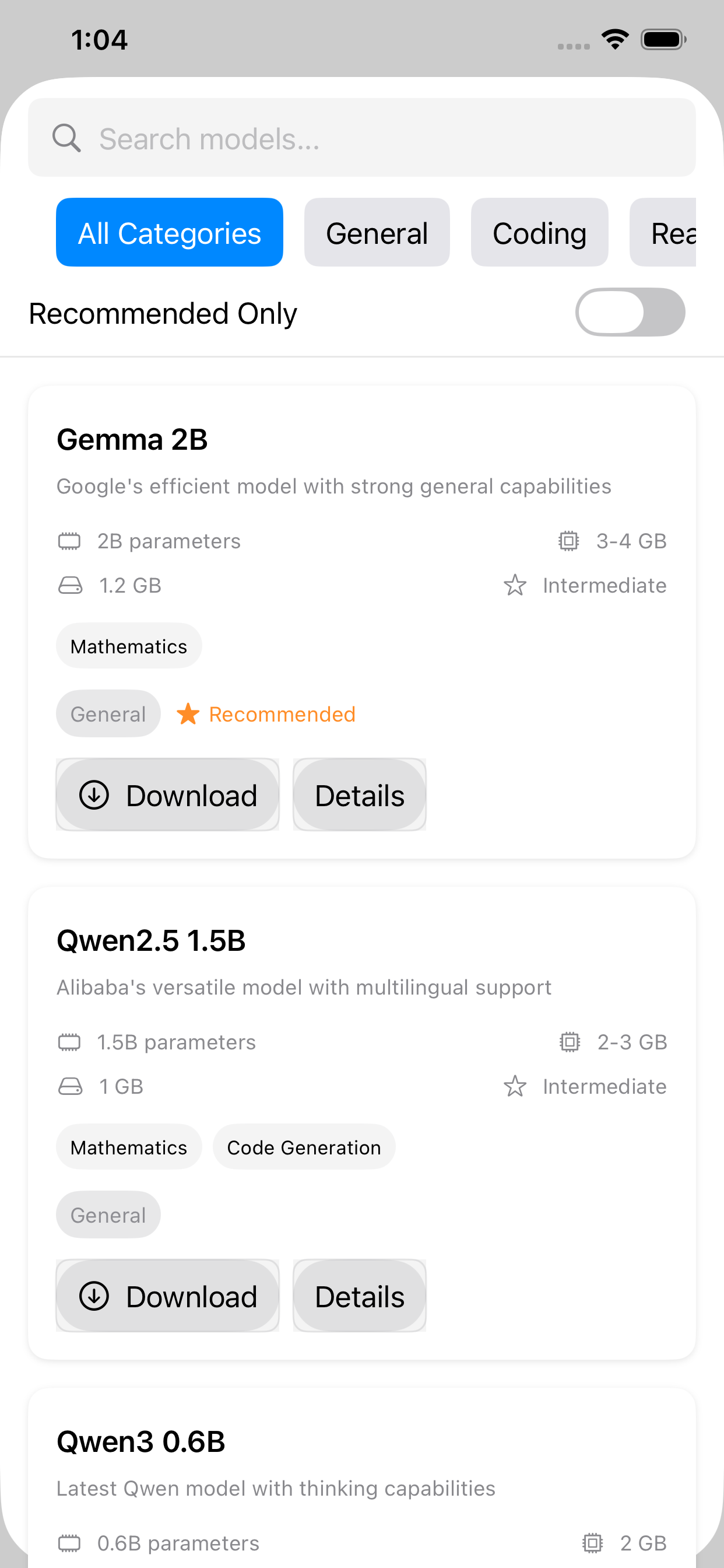Tap the Code Generation tag on Qwen2.5
Image resolution: width=724 pixels, height=1568 pixels.
(304, 1147)
